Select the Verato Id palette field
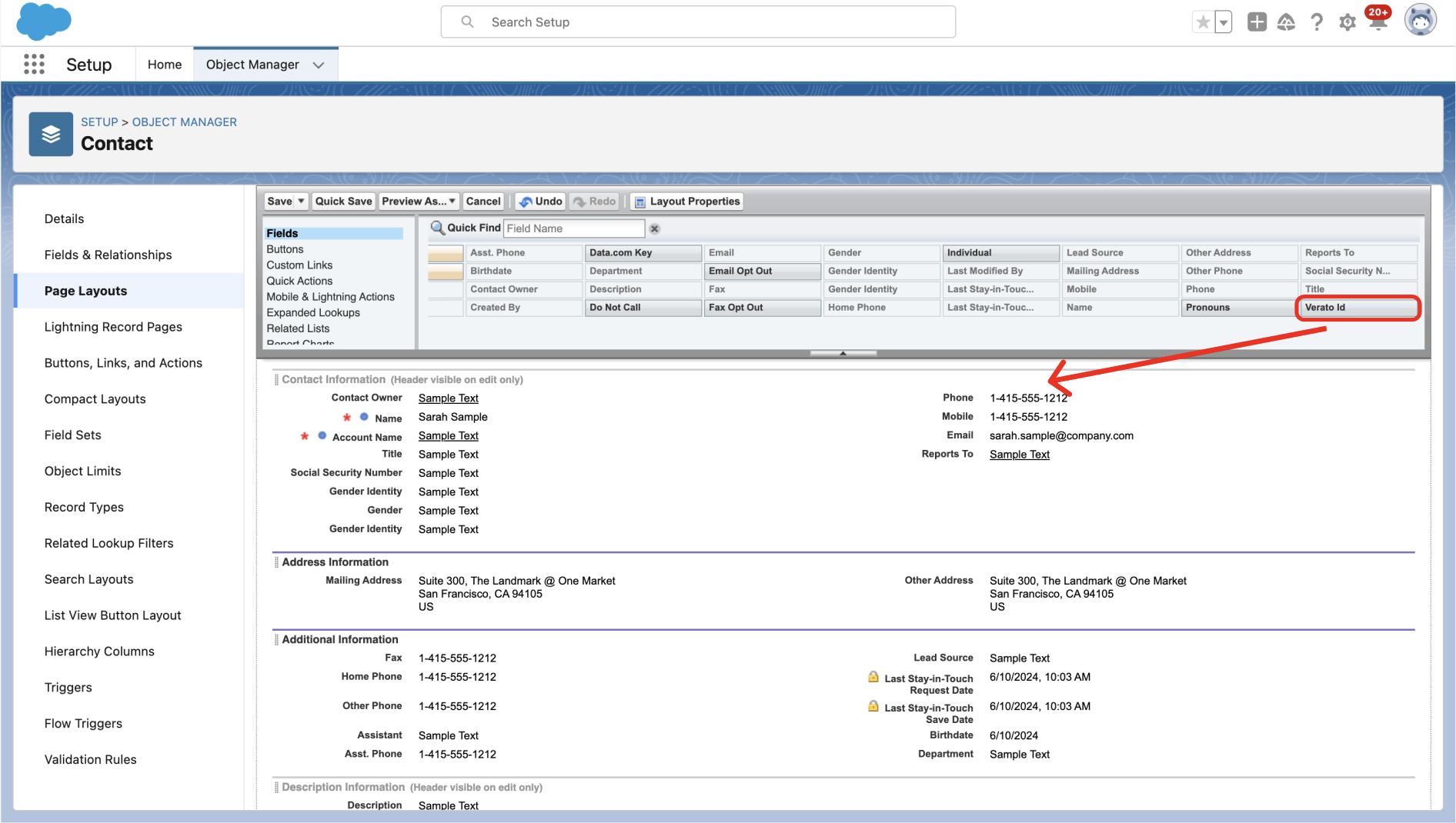 (1358, 308)
